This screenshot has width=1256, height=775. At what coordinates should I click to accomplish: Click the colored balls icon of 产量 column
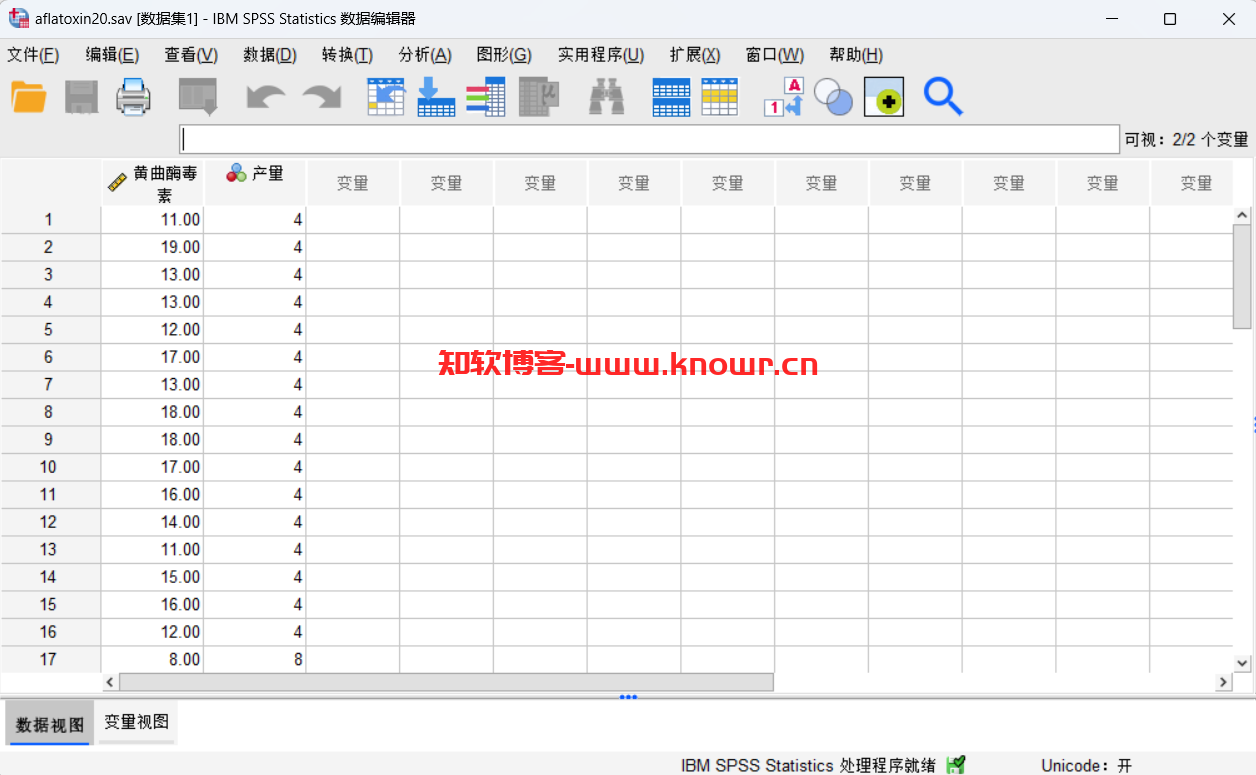point(236,173)
